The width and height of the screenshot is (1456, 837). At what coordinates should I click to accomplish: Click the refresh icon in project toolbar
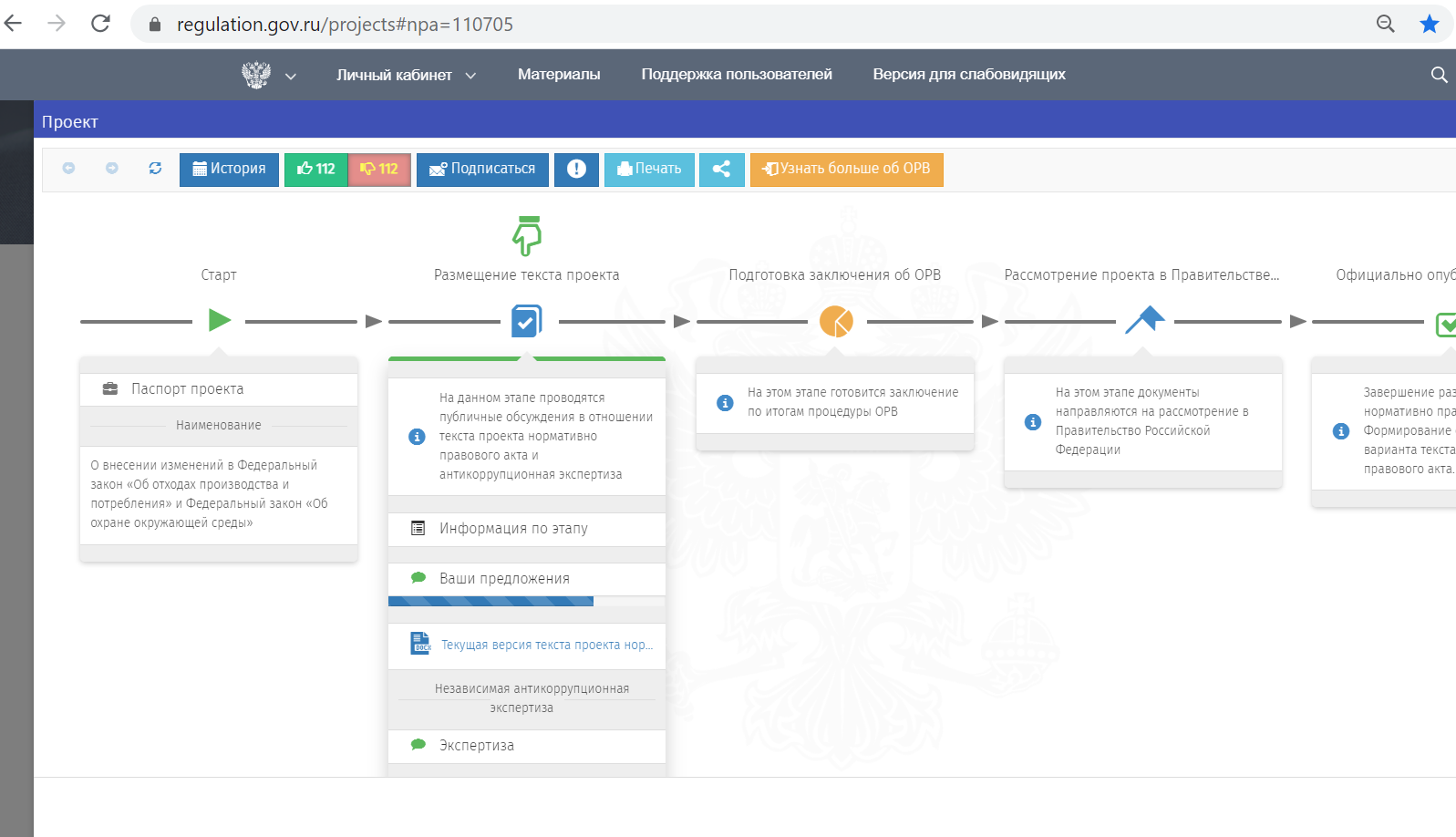click(155, 169)
